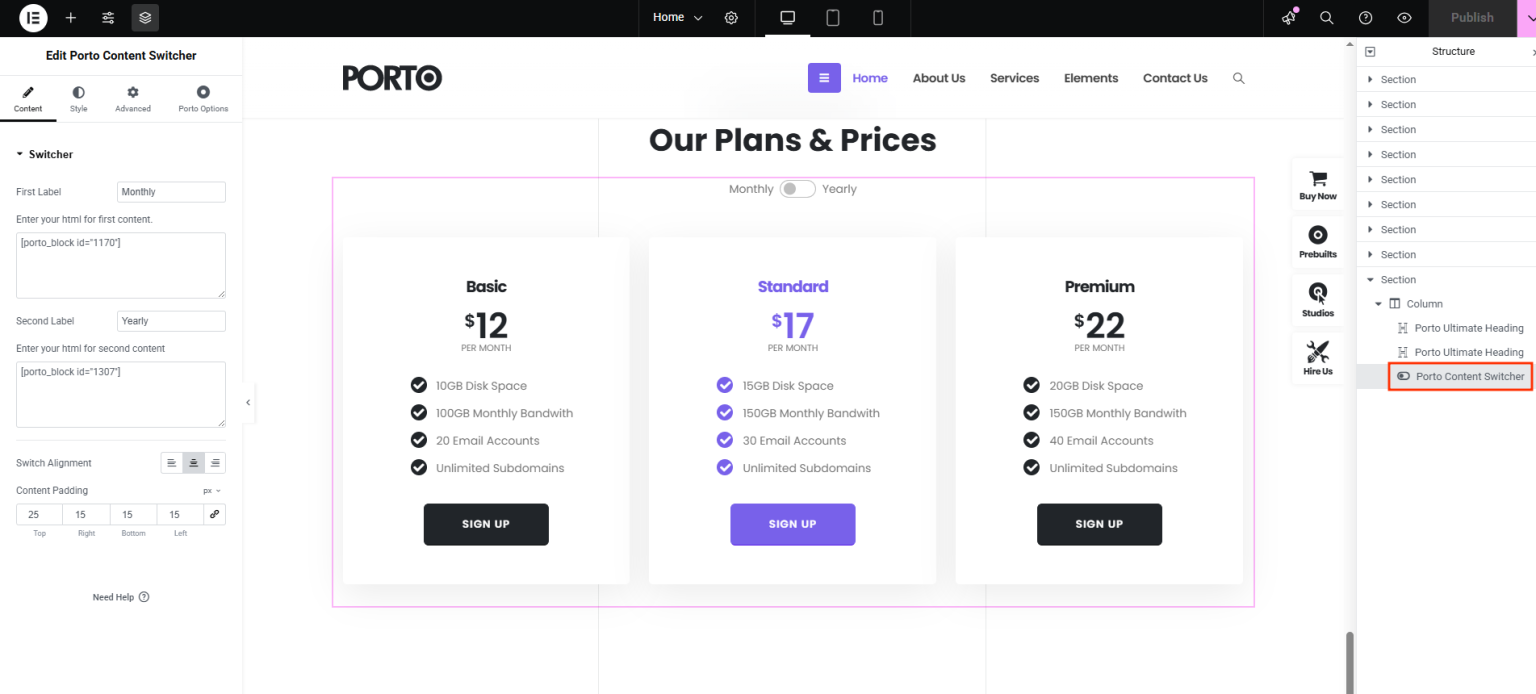Toggle linked padding values icon
This screenshot has width=1536, height=694.
[x=214, y=514]
